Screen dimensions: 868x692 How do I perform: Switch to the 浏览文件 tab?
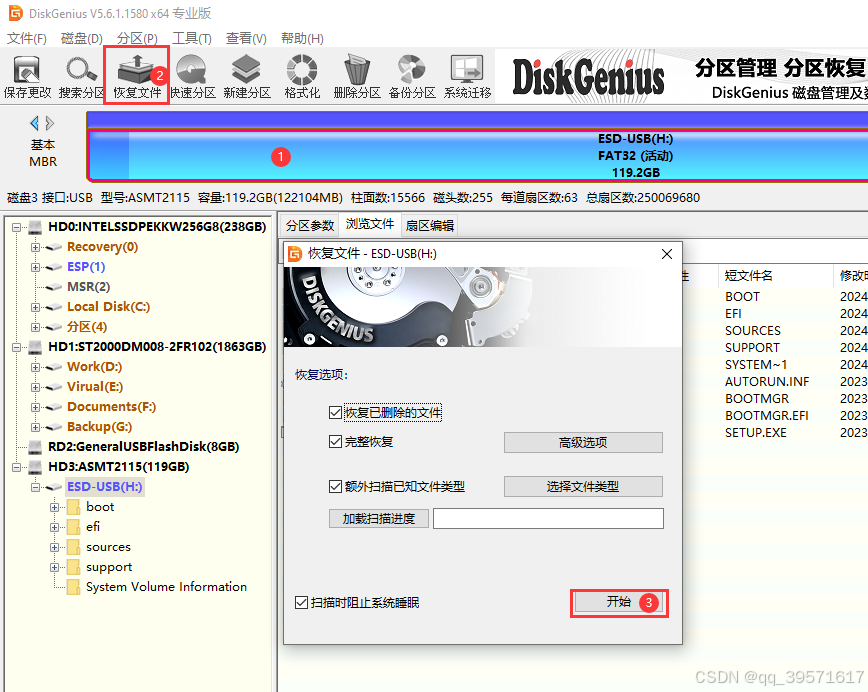370,224
